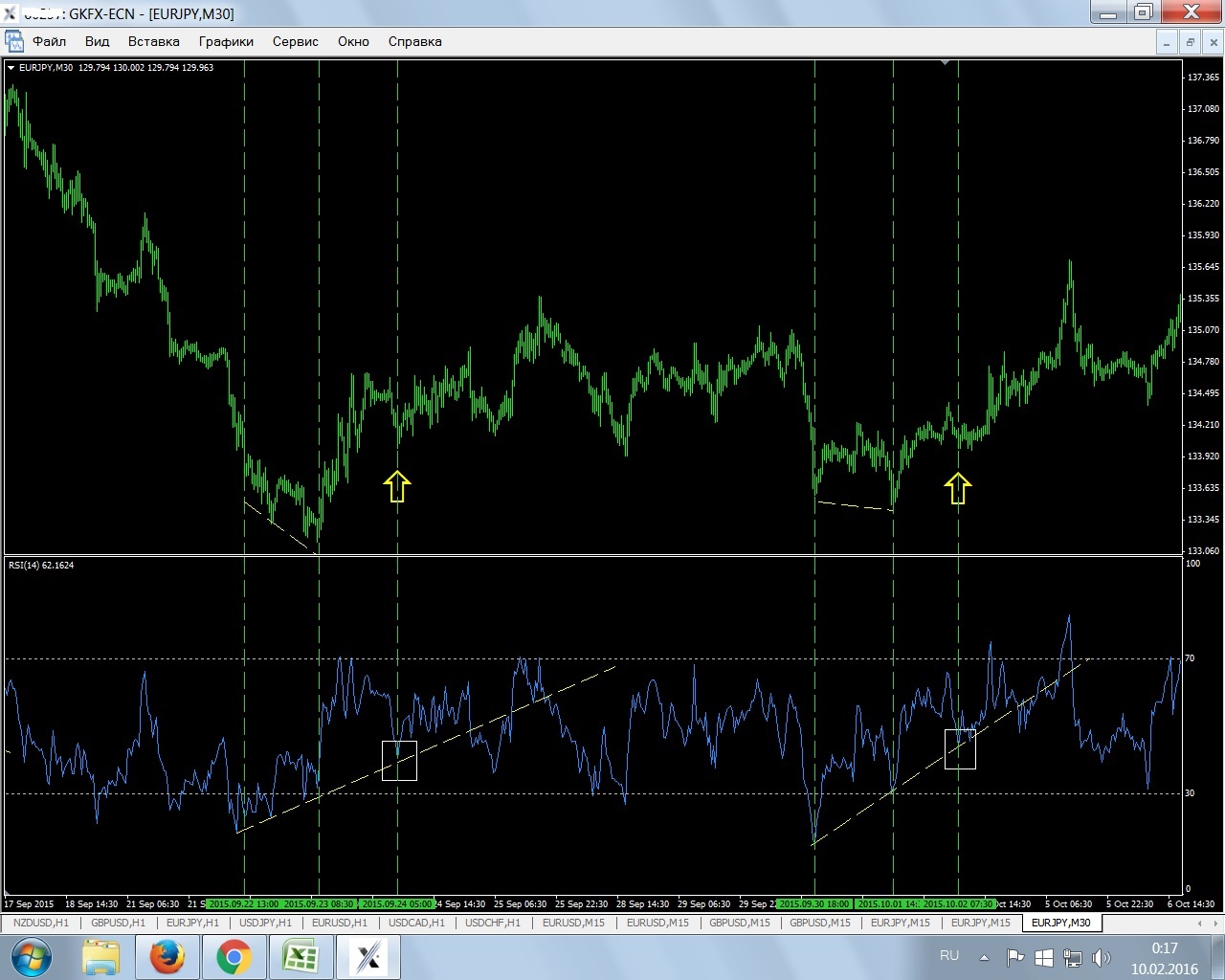This screenshot has width=1225, height=980.
Task: Open the Файл menu
Action: [x=50, y=41]
